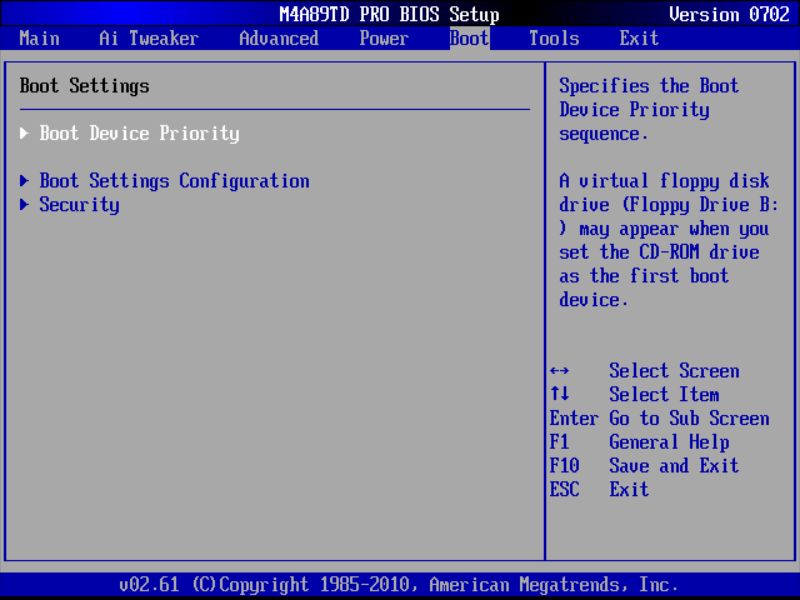Screen dimensions: 800x600
Task: Click the arrow icon beside Boot Settings Configuration
Action: (25, 181)
